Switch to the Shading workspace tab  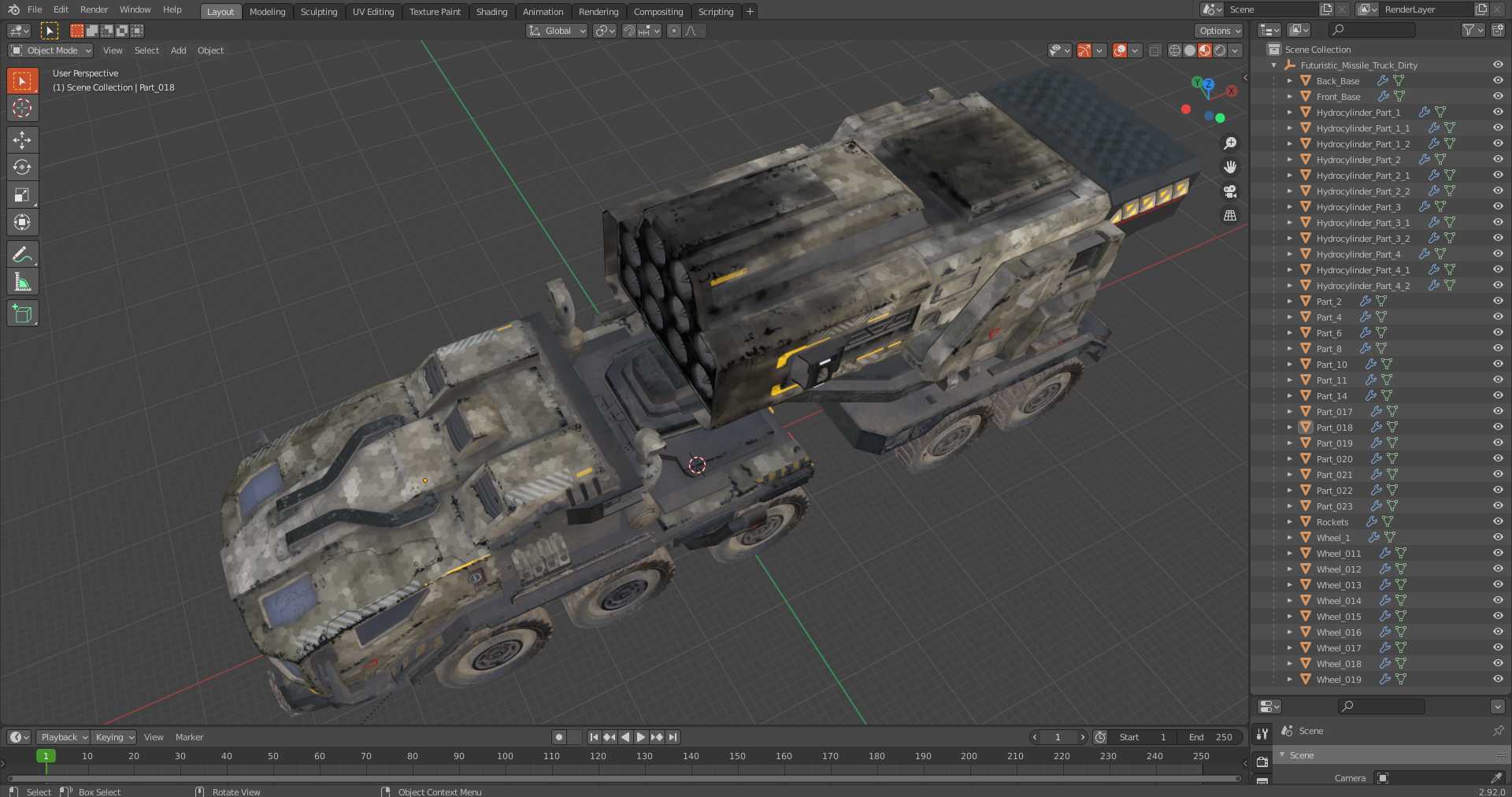[491, 12]
